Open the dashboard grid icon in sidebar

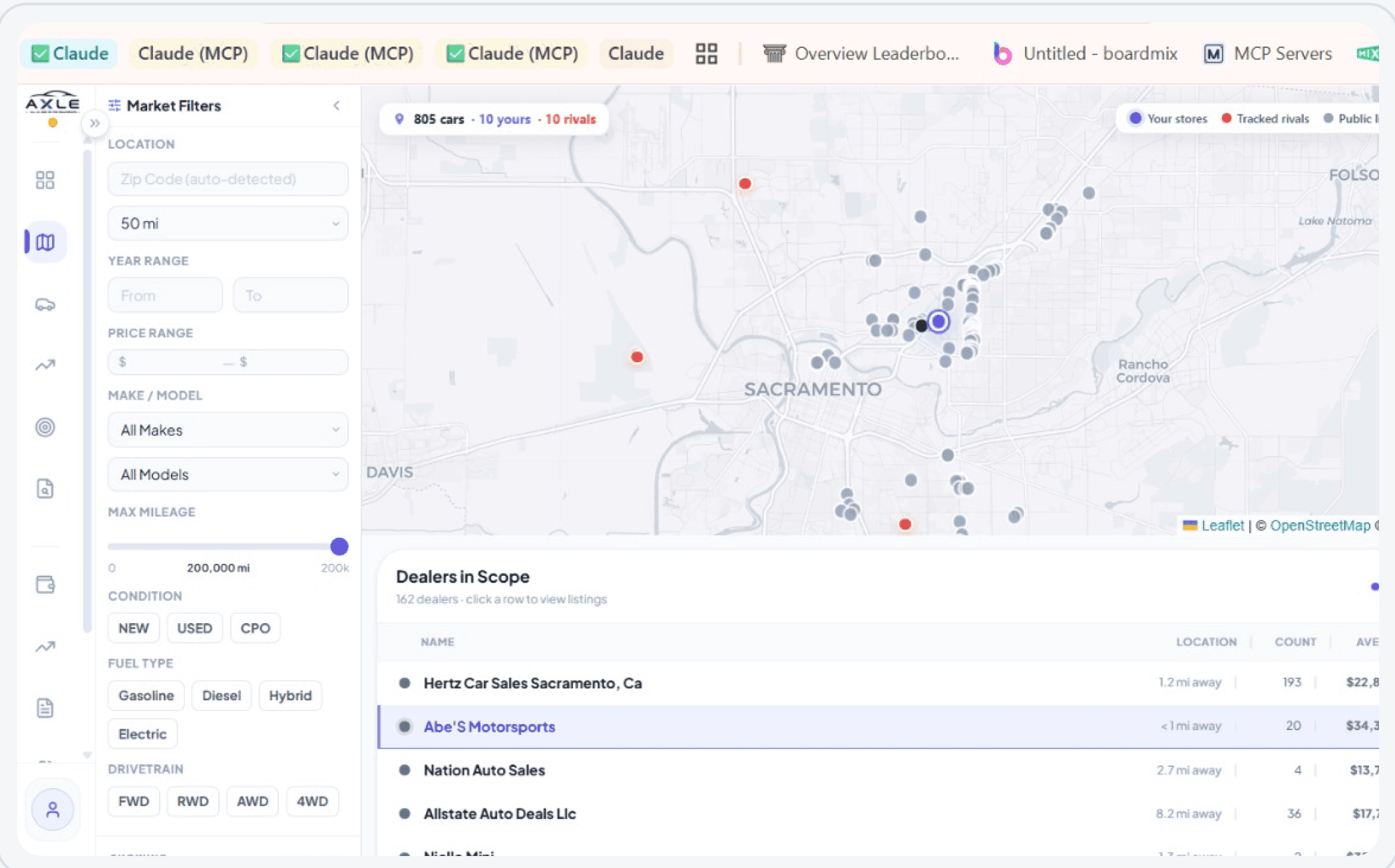point(45,180)
